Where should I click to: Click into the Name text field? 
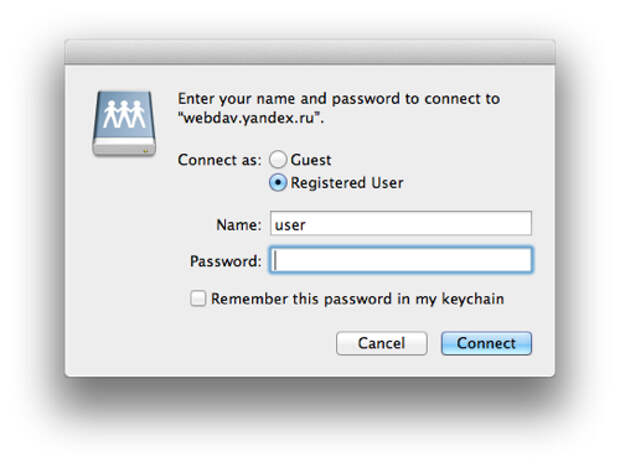pyautogui.click(x=401, y=224)
